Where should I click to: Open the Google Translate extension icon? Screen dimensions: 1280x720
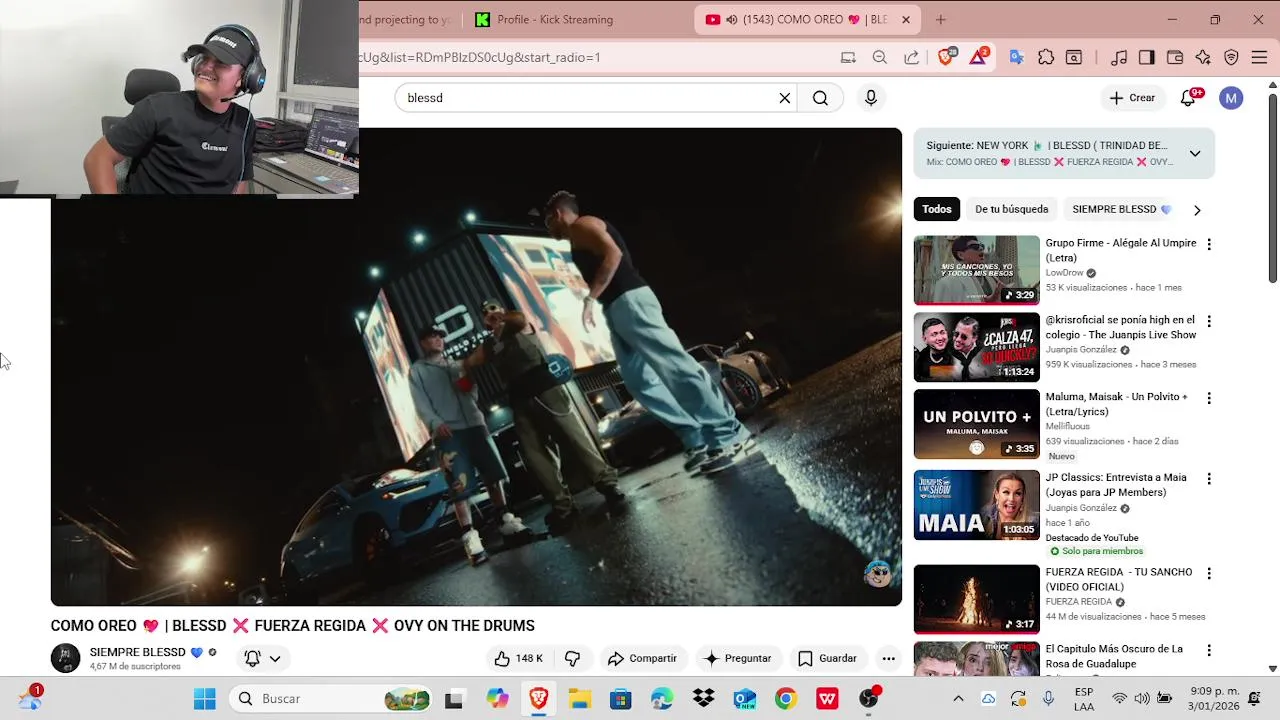[x=1017, y=57]
